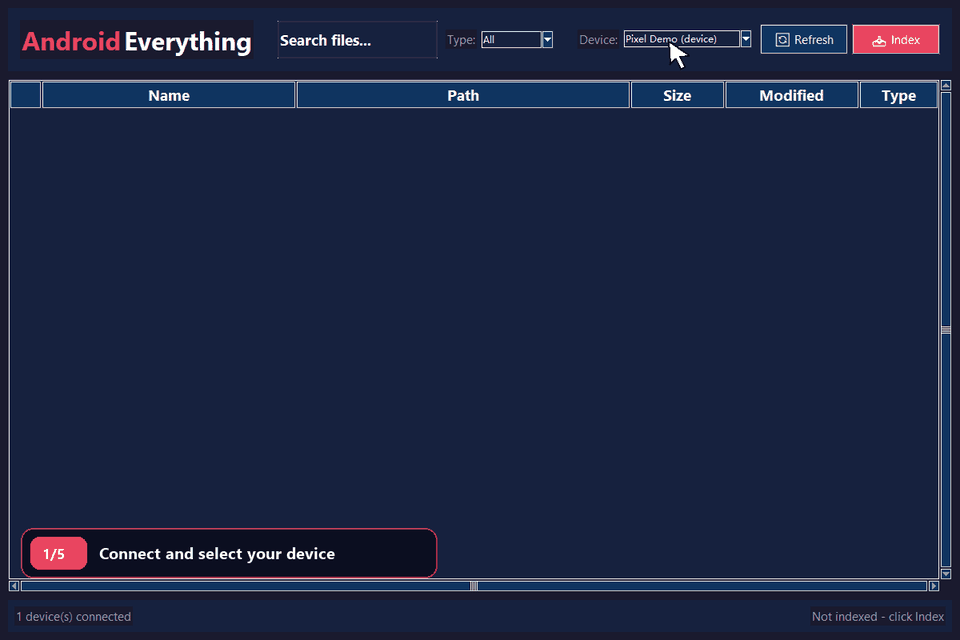Sort by the Type column header
The image size is (960, 640).
pyautogui.click(x=899, y=96)
